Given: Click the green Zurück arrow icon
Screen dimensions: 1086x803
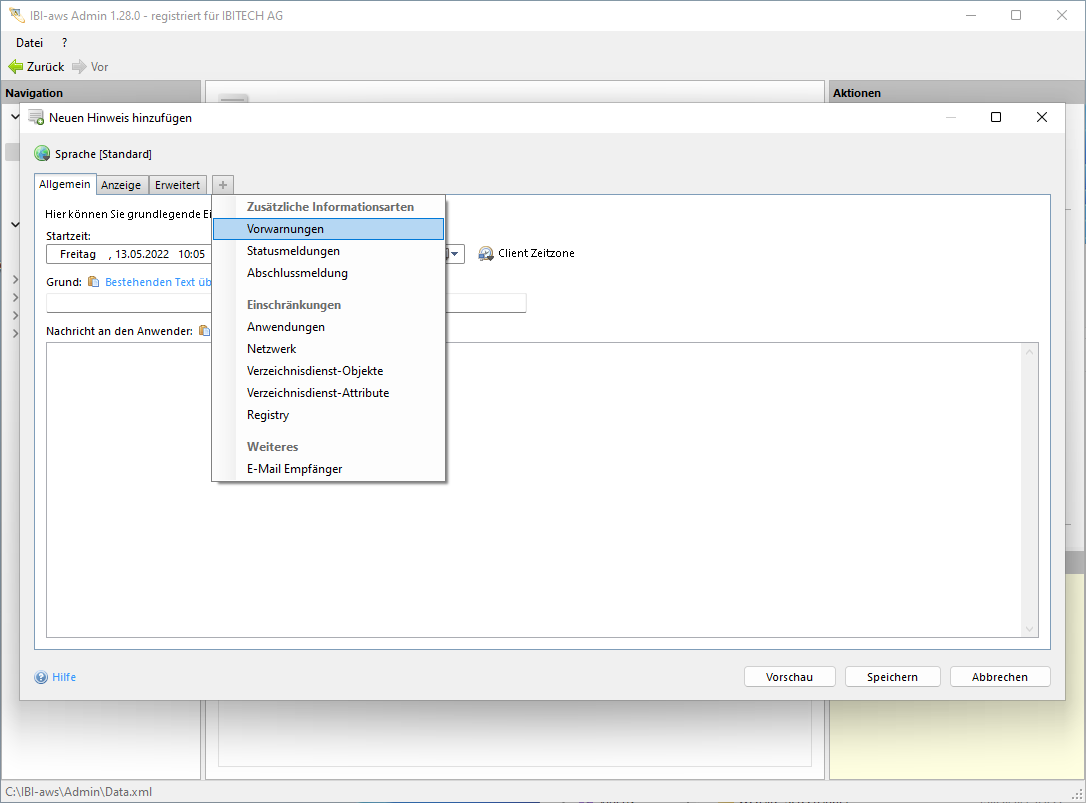Looking at the screenshot, I should pyautogui.click(x=15, y=67).
